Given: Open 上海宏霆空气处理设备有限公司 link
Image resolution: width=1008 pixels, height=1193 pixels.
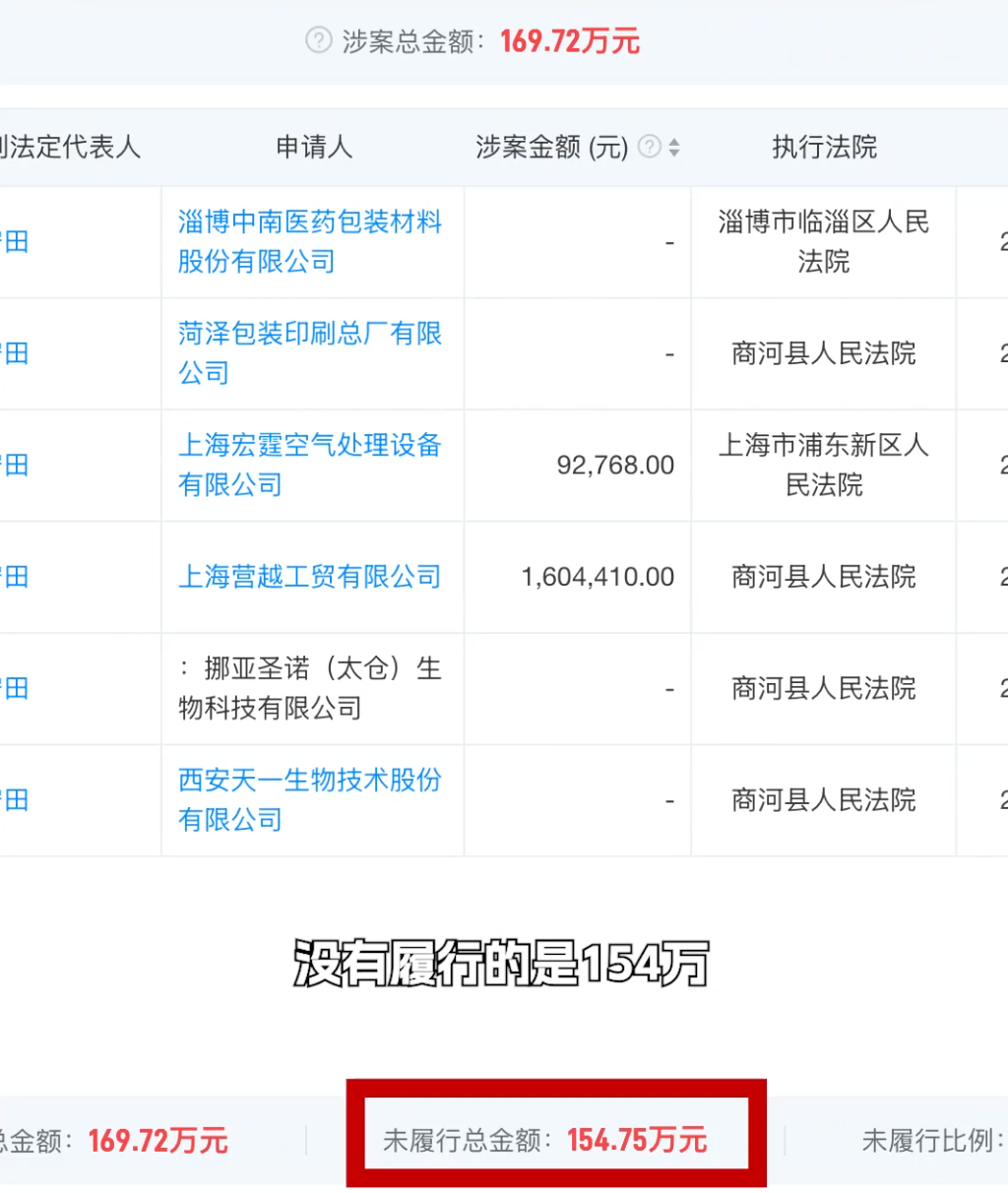Looking at the screenshot, I should click(x=309, y=465).
